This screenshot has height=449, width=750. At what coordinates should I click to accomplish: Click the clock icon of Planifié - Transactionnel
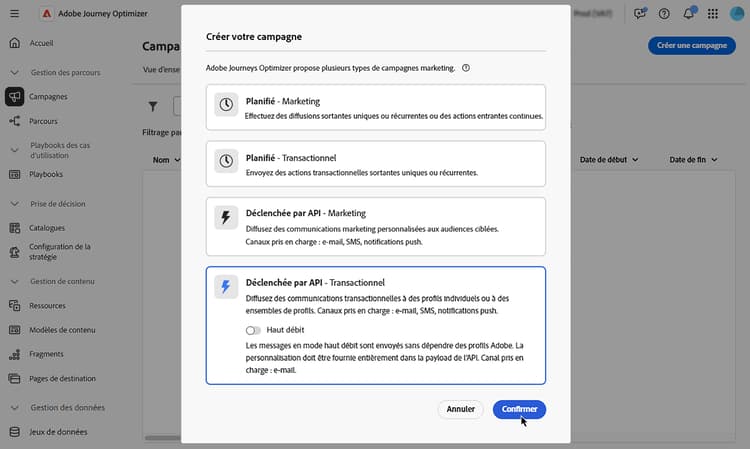coord(226,161)
